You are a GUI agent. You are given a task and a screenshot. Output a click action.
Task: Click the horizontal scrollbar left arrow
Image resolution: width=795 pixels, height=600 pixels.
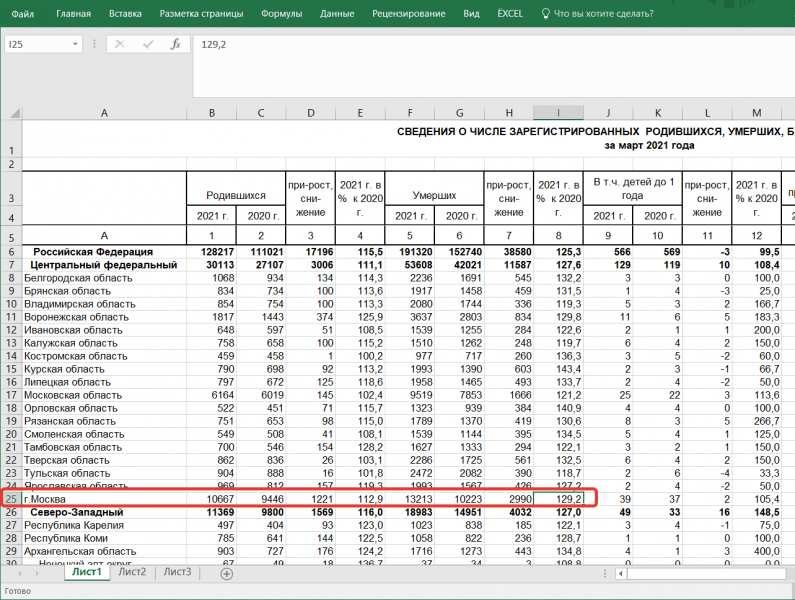click(x=621, y=574)
